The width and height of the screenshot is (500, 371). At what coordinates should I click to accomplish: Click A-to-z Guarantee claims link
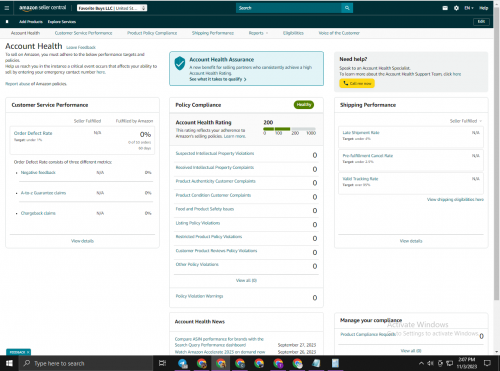pos(43,193)
